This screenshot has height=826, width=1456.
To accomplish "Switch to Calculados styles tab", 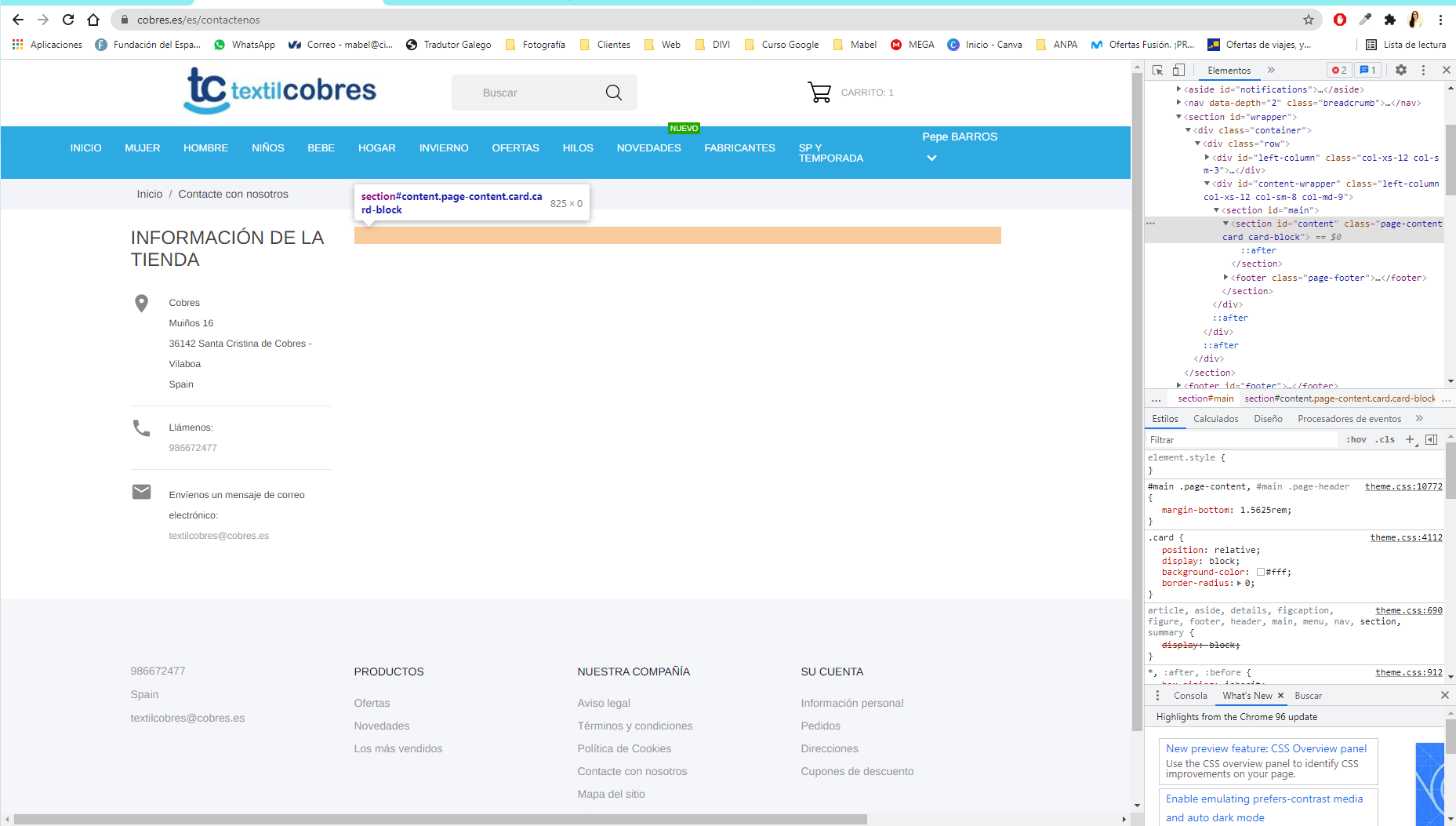I will coord(1216,419).
